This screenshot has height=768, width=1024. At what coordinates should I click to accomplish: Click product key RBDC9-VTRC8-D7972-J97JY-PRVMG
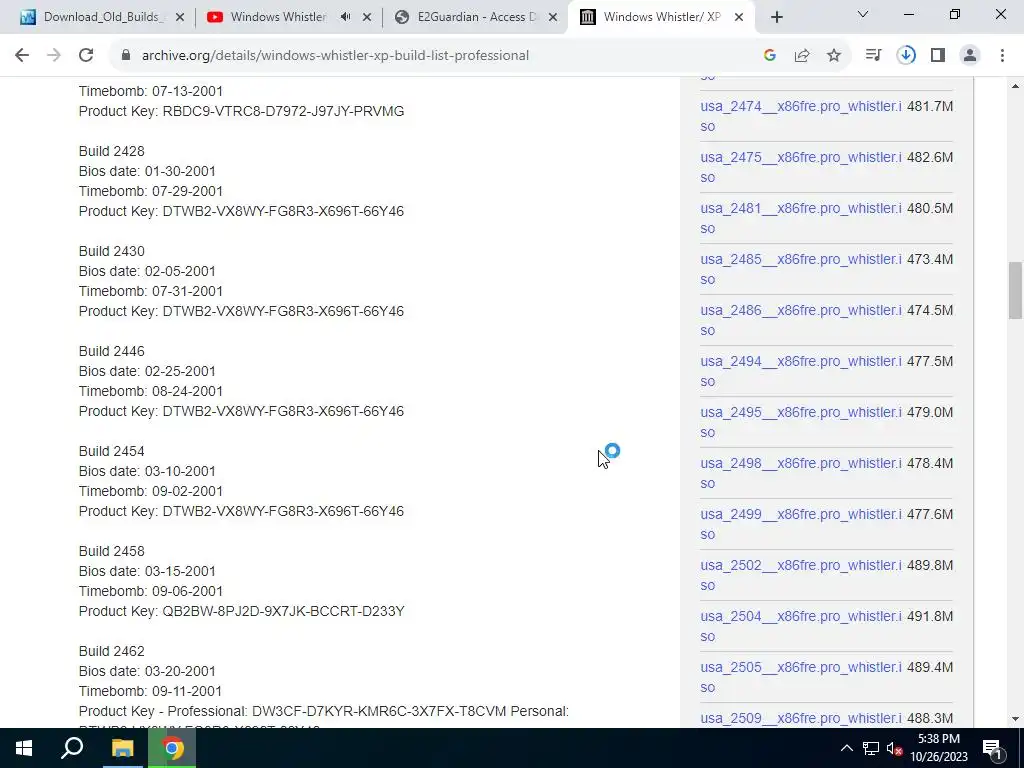tap(283, 111)
